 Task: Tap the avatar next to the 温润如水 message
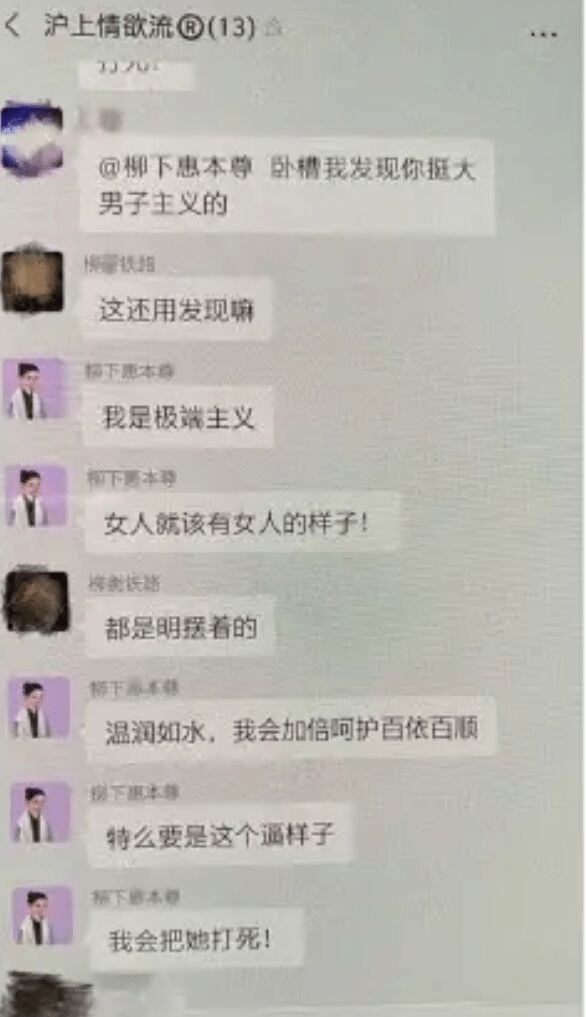click(39, 708)
